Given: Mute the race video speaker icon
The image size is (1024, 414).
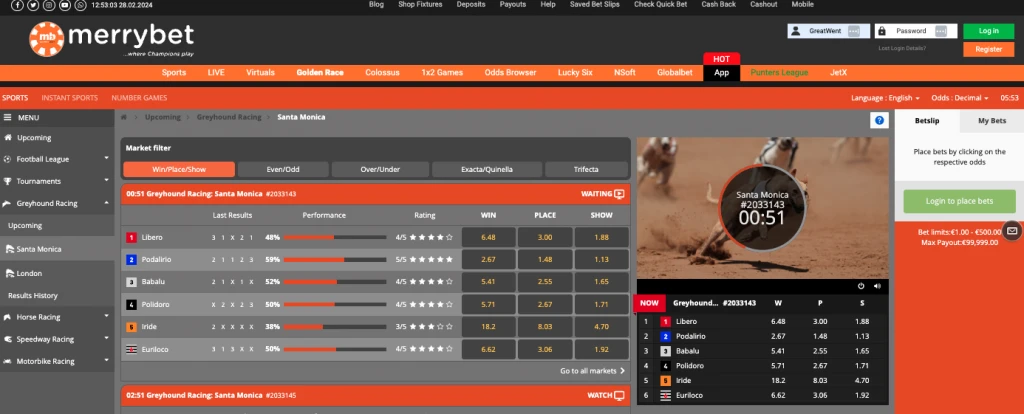Looking at the screenshot, I should point(876,286).
